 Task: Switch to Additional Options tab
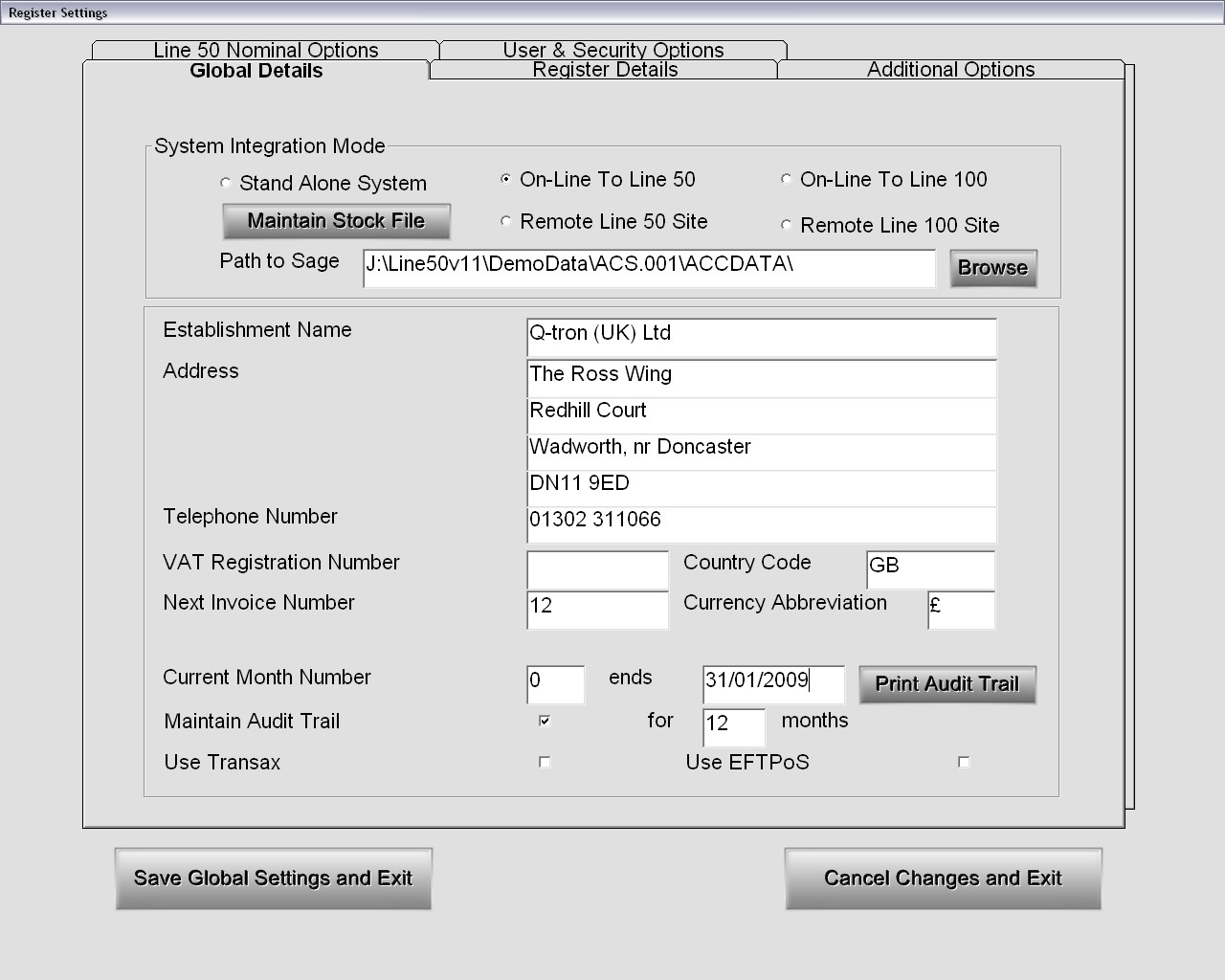[x=951, y=70]
